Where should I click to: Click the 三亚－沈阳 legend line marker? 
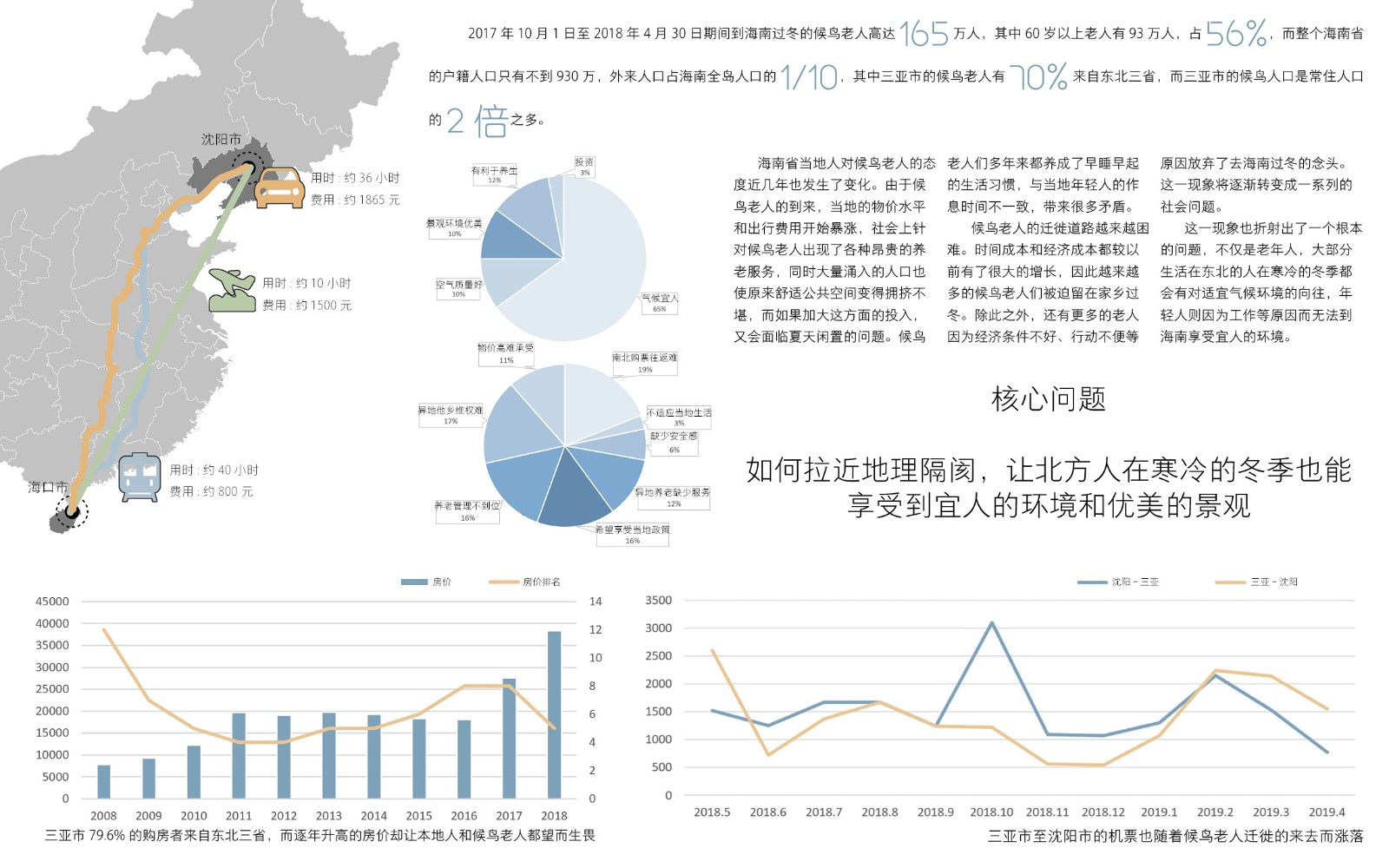point(1230,582)
